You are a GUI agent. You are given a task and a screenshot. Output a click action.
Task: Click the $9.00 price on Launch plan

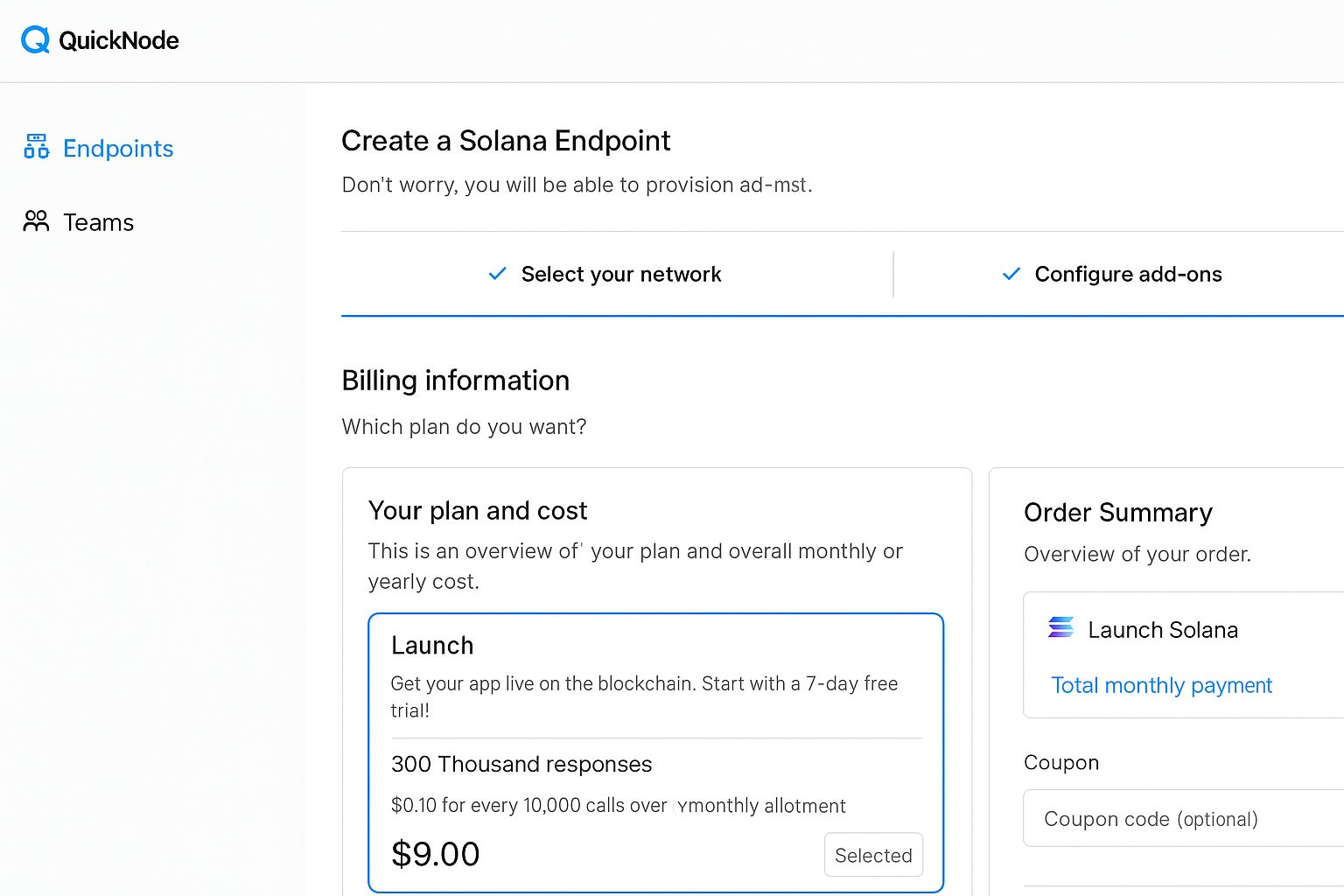[x=435, y=854]
